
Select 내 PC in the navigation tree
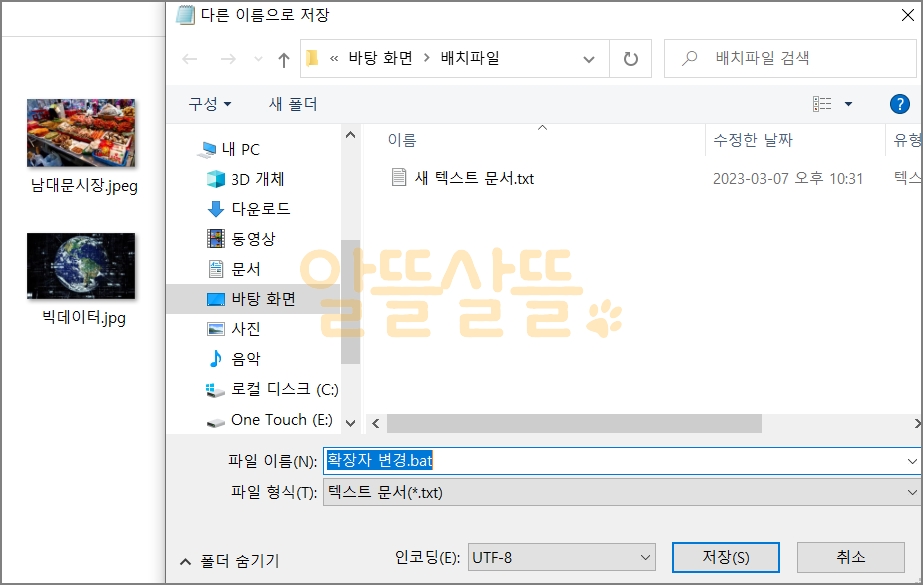tap(240, 149)
